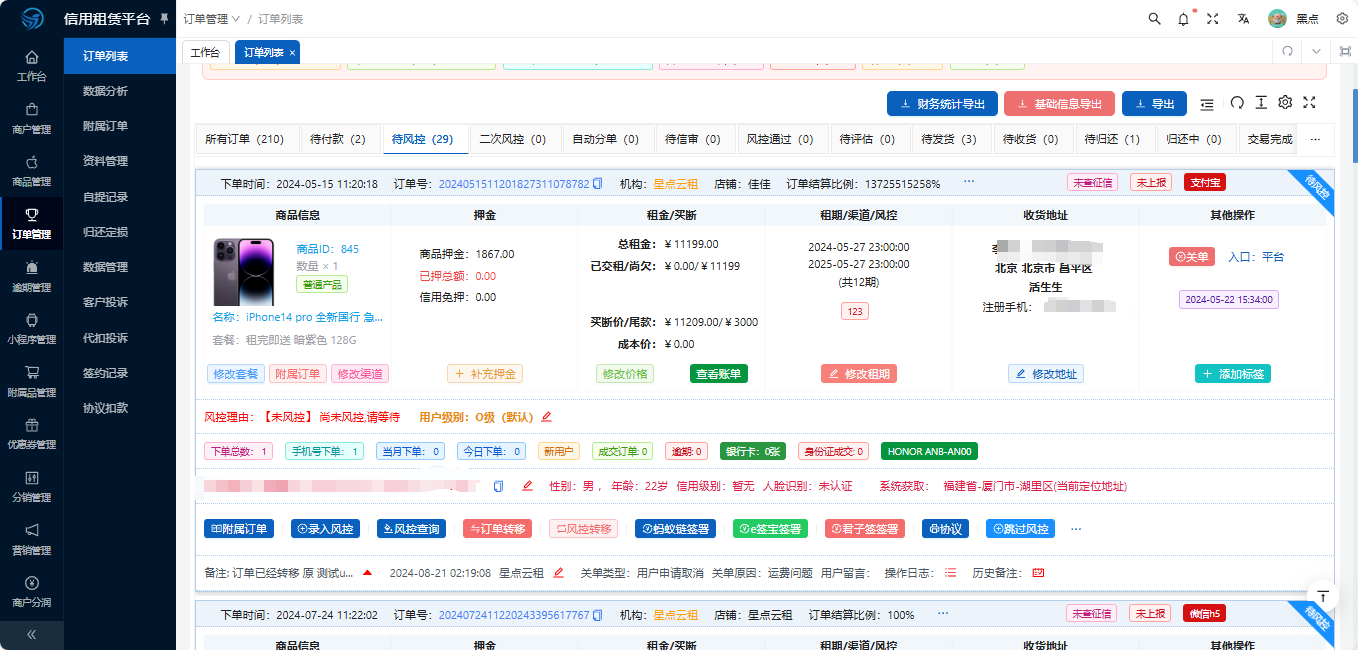Click the 跳过风控 button
The image size is (1358, 650).
[x=1020, y=528]
